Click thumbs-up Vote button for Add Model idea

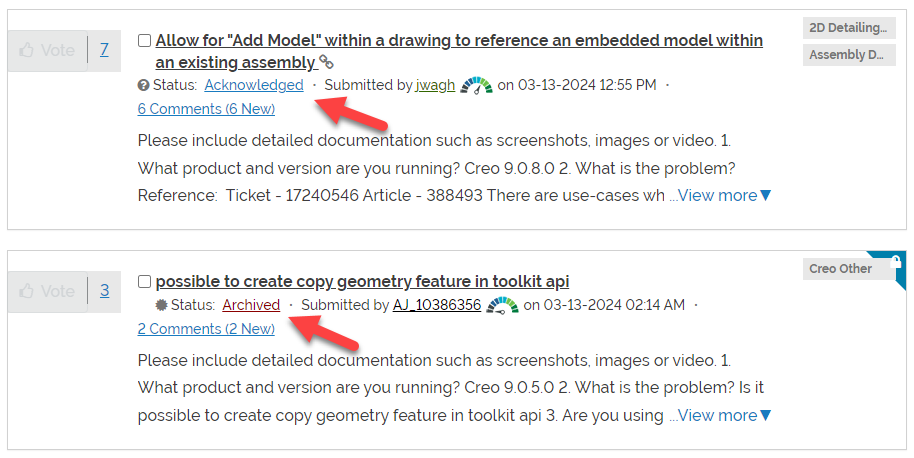(x=47, y=51)
